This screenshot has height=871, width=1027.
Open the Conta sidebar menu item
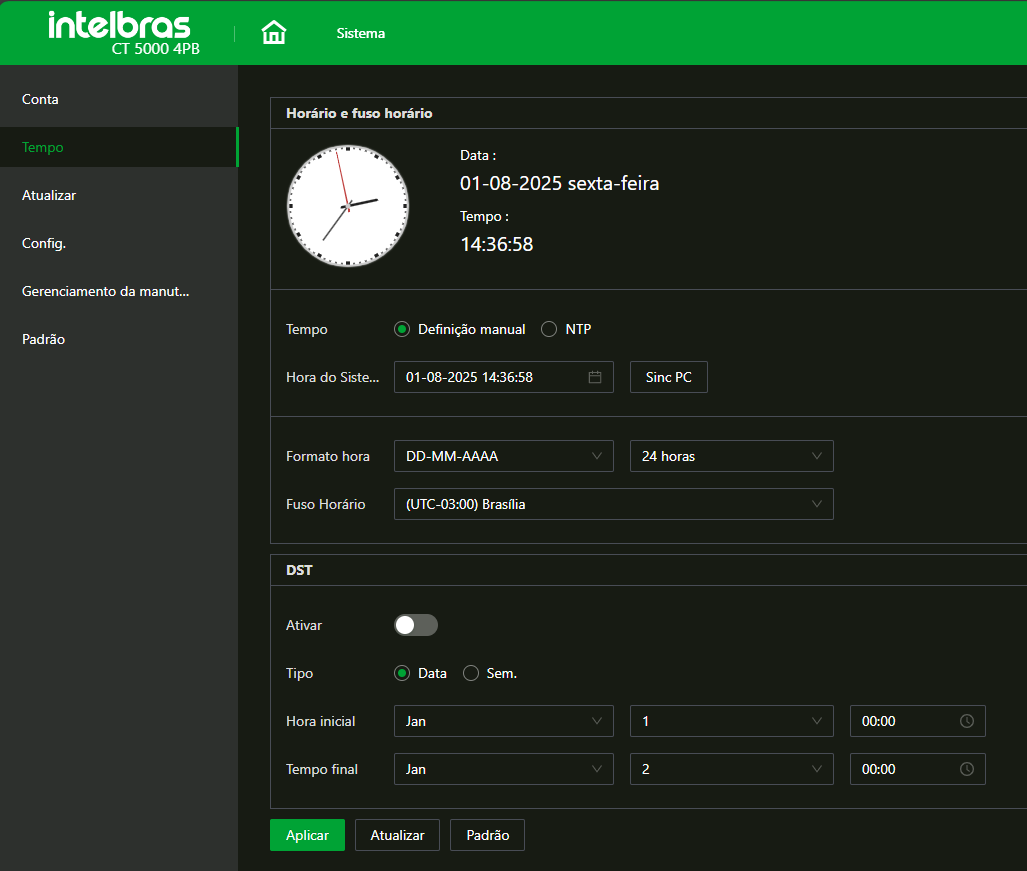pos(41,99)
